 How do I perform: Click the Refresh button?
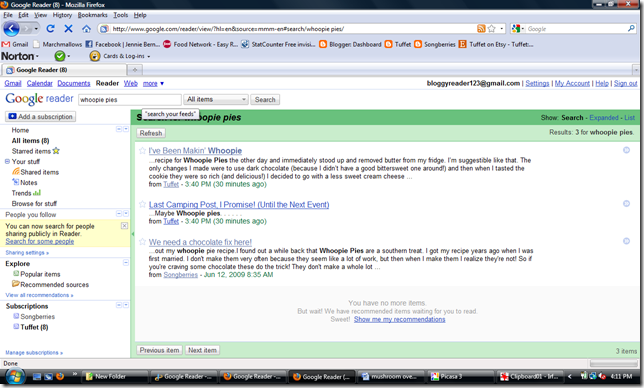[x=151, y=133]
